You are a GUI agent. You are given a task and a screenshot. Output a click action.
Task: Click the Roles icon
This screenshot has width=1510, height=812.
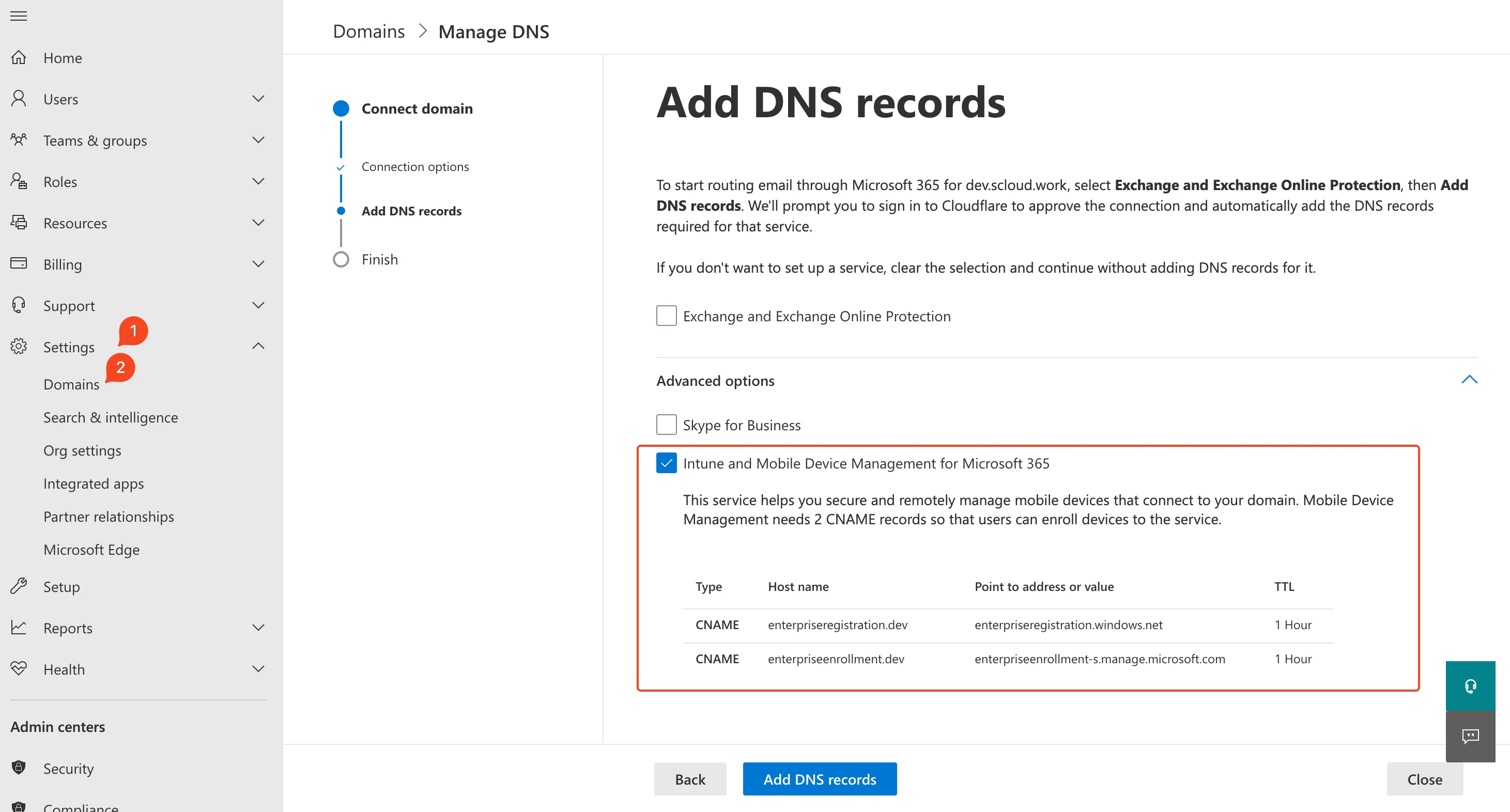[19, 181]
